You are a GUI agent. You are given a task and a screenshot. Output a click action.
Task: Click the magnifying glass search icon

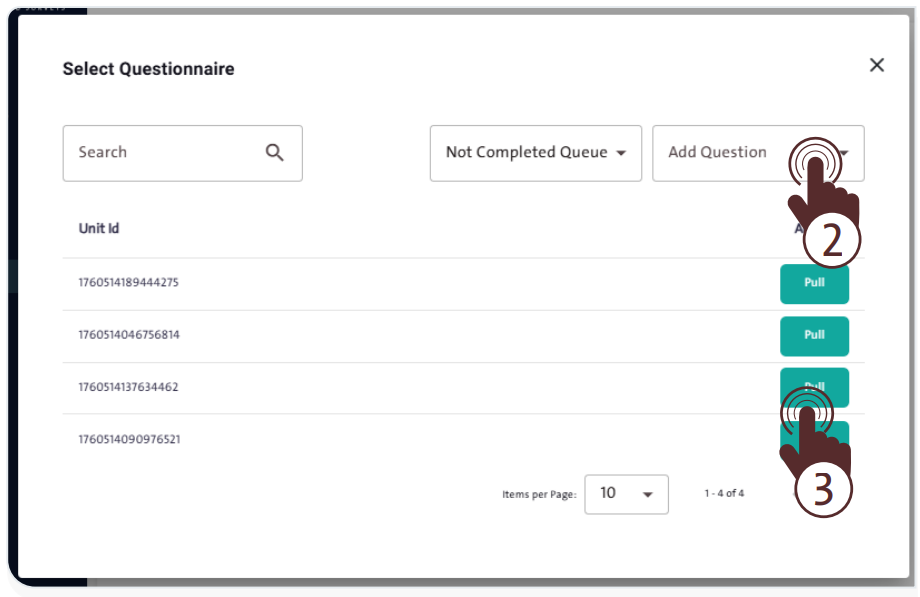(275, 153)
